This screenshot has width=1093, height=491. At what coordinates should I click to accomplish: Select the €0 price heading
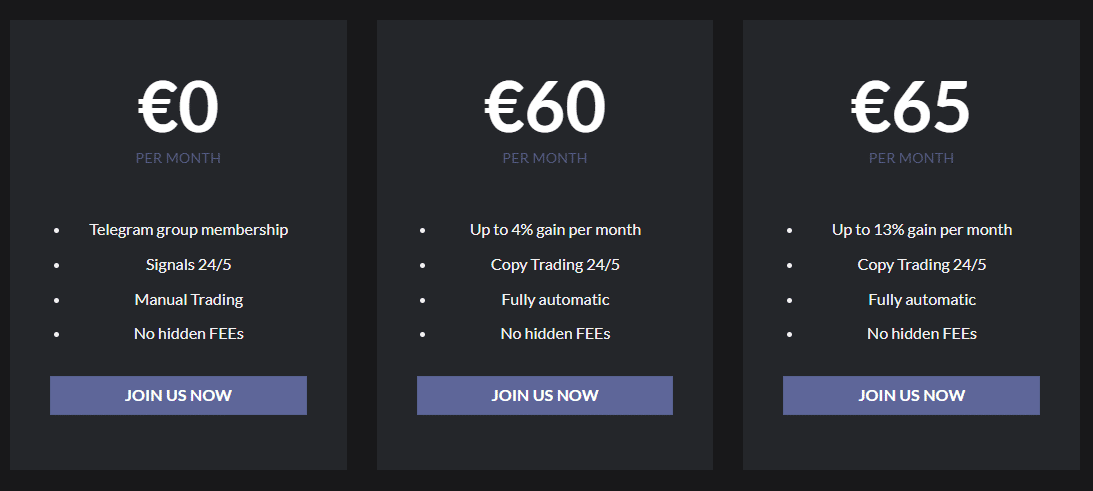click(x=178, y=107)
